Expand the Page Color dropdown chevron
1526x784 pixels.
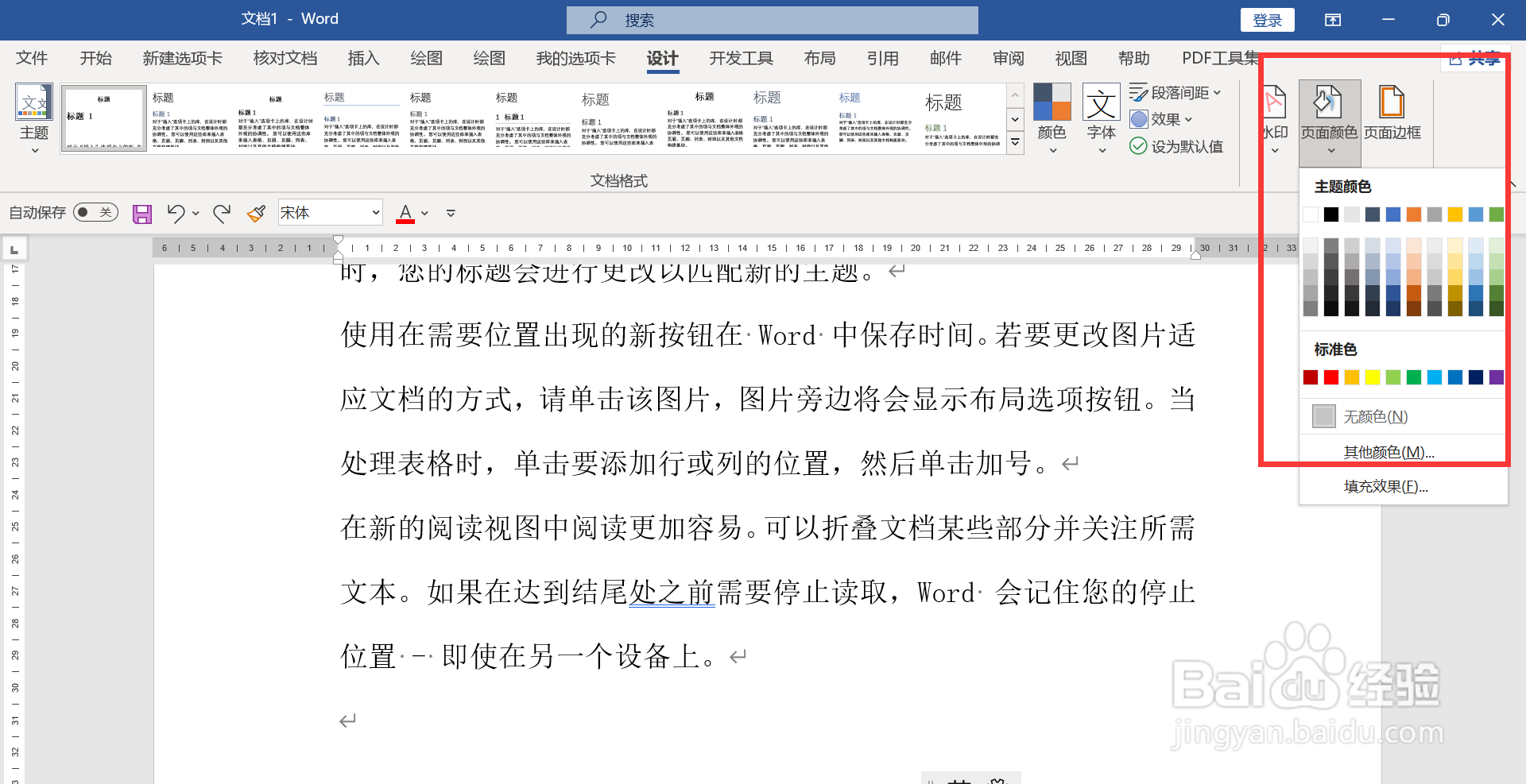[1331, 150]
